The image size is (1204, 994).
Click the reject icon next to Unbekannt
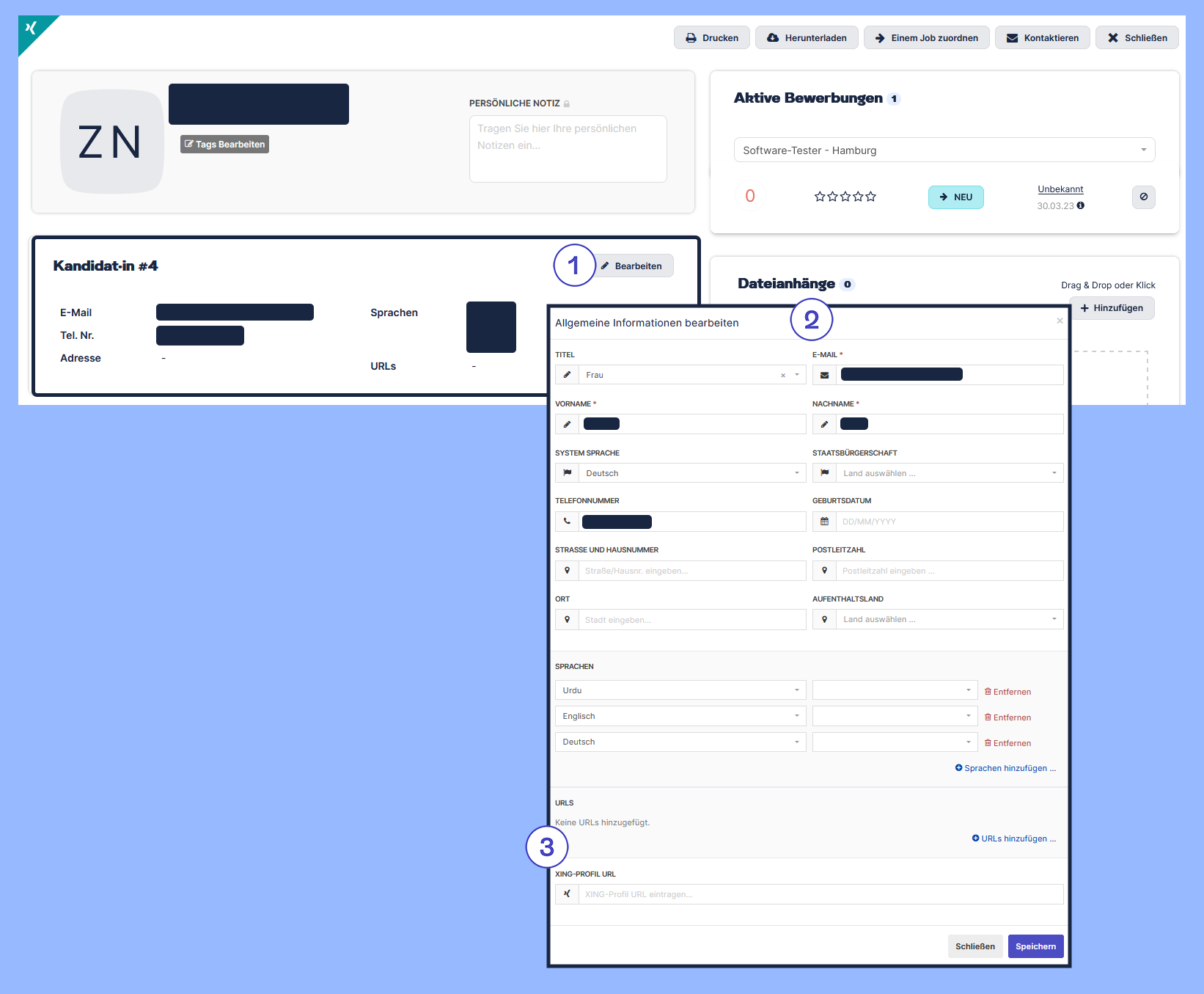point(1143,197)
